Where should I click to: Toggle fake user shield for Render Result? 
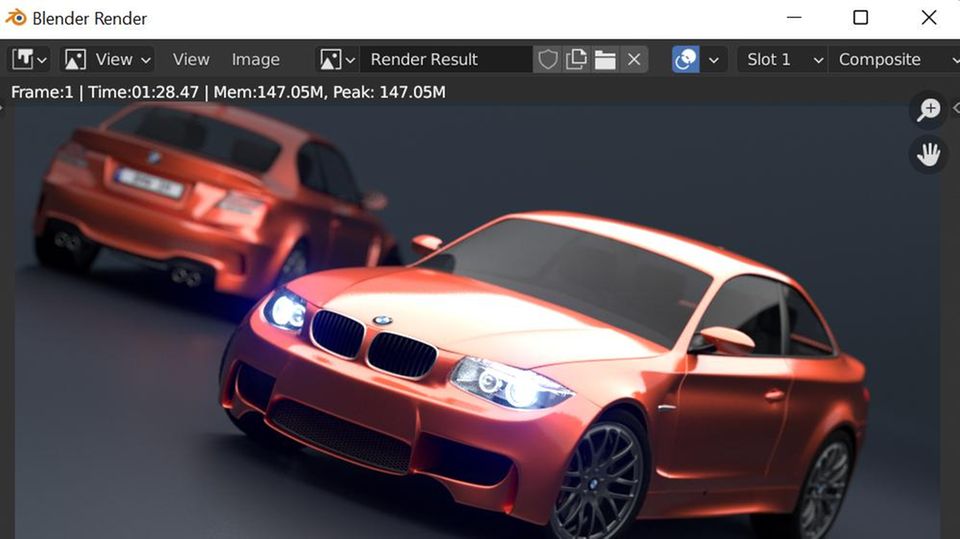(x=548, y=60)
